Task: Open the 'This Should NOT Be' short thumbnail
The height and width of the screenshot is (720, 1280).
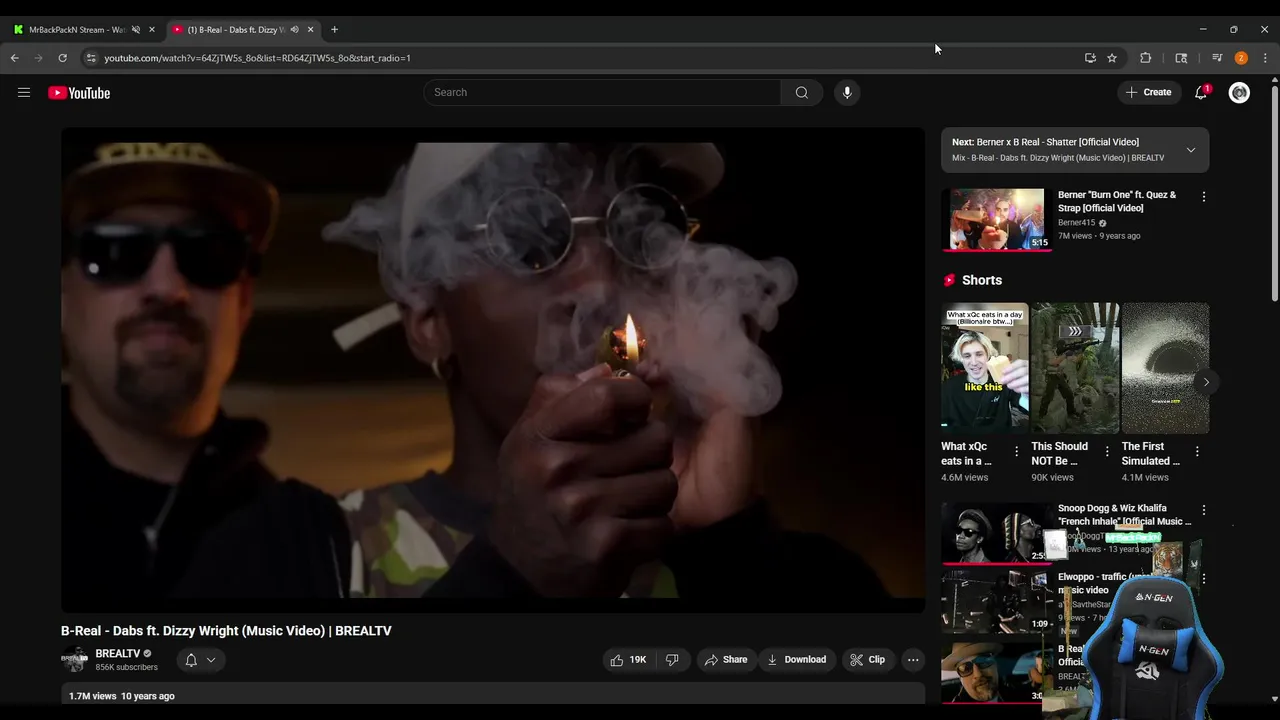Action: 1075,368
